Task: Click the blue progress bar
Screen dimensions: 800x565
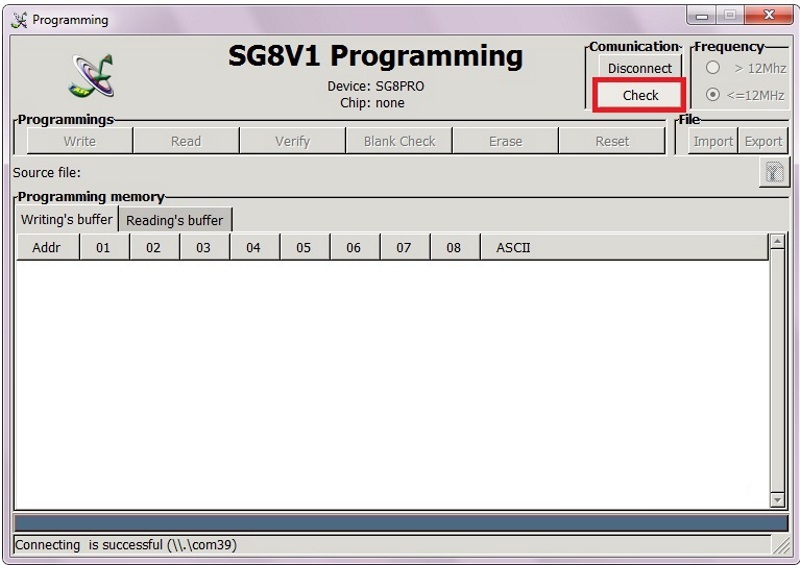Action: coord(401,523)
